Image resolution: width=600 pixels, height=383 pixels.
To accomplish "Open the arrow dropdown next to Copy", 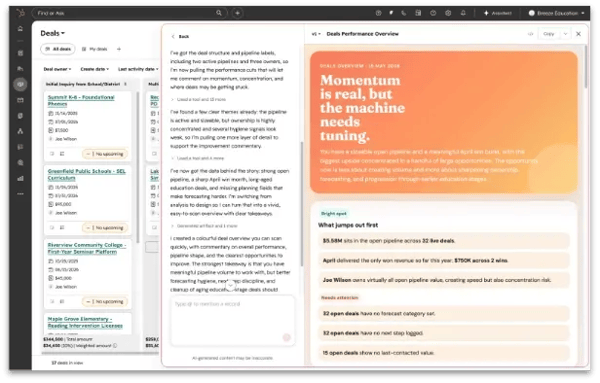I will pos(565,34).
